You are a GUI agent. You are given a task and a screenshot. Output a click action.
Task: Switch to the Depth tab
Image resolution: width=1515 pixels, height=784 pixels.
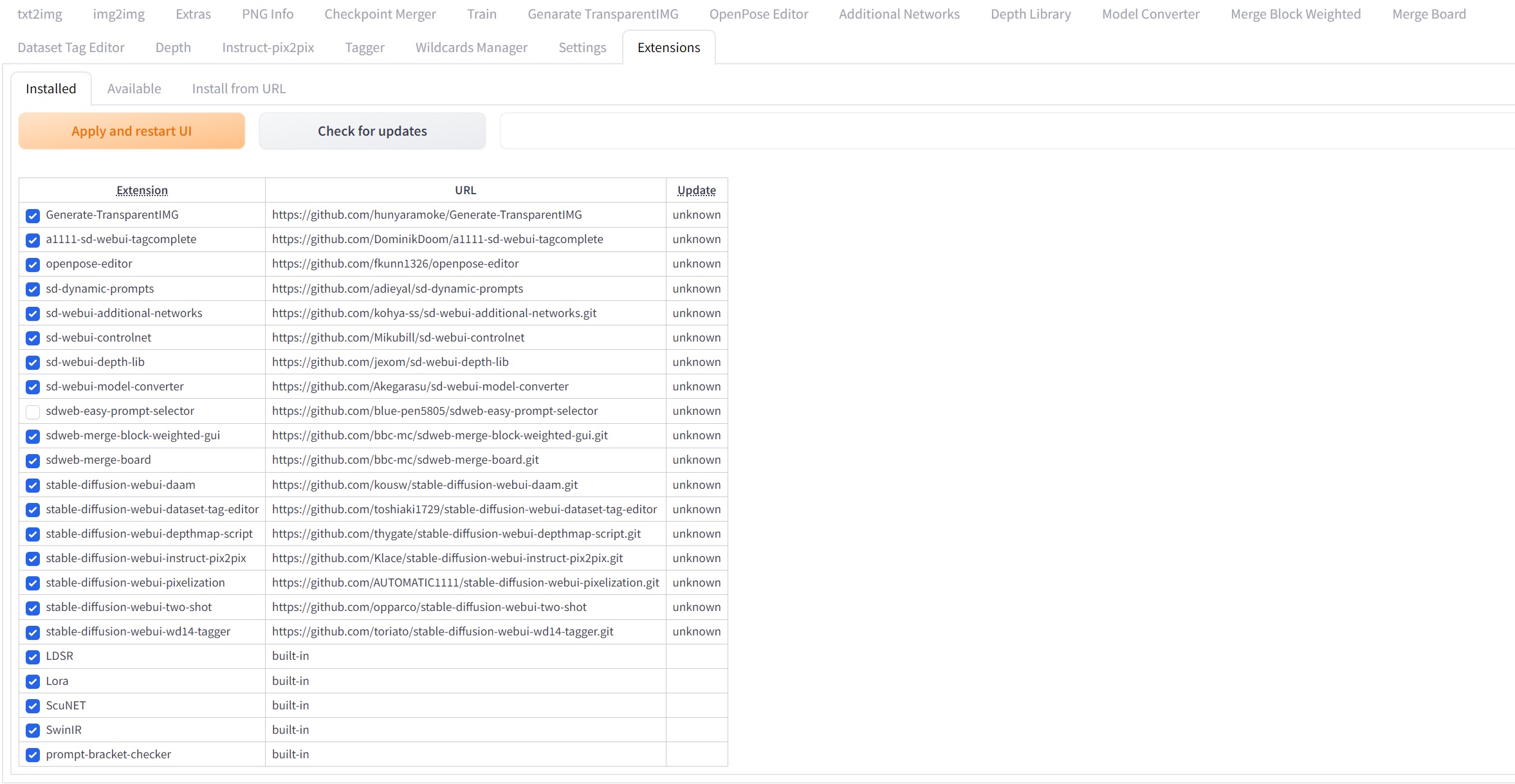(173, 48)
